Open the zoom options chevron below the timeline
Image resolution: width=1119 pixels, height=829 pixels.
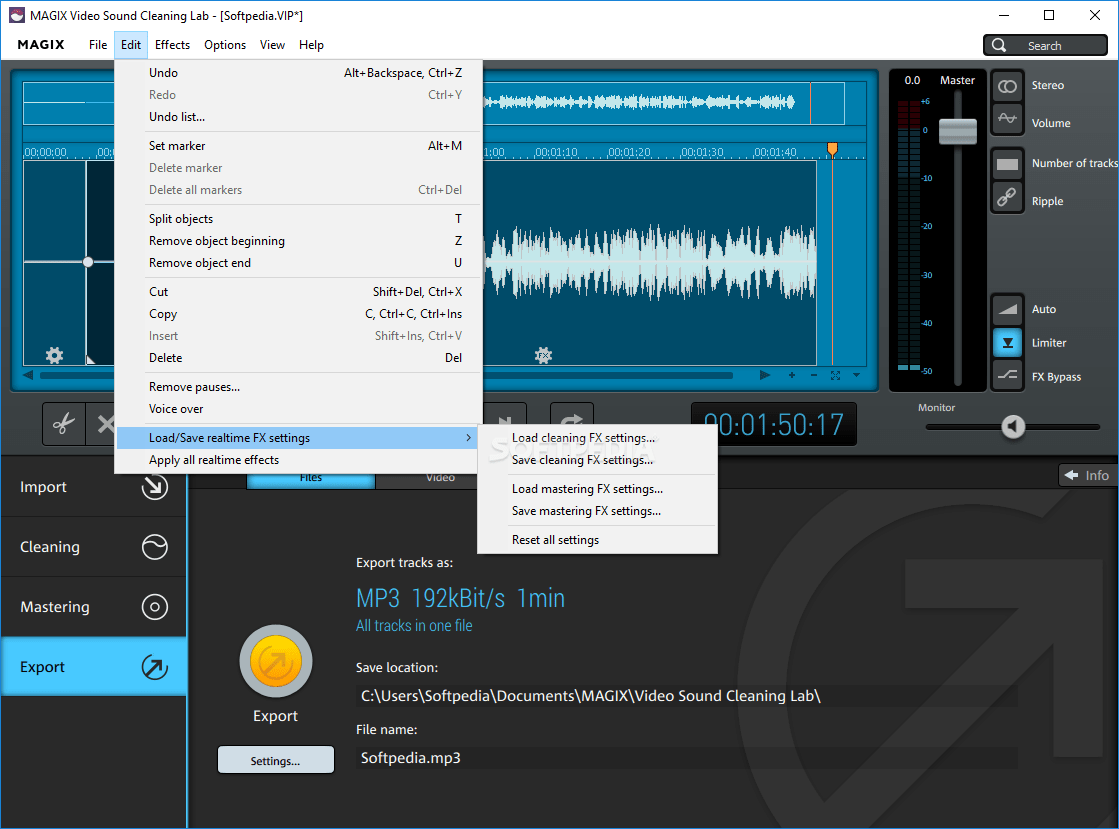pyautogui.click(x=855, y=375)
